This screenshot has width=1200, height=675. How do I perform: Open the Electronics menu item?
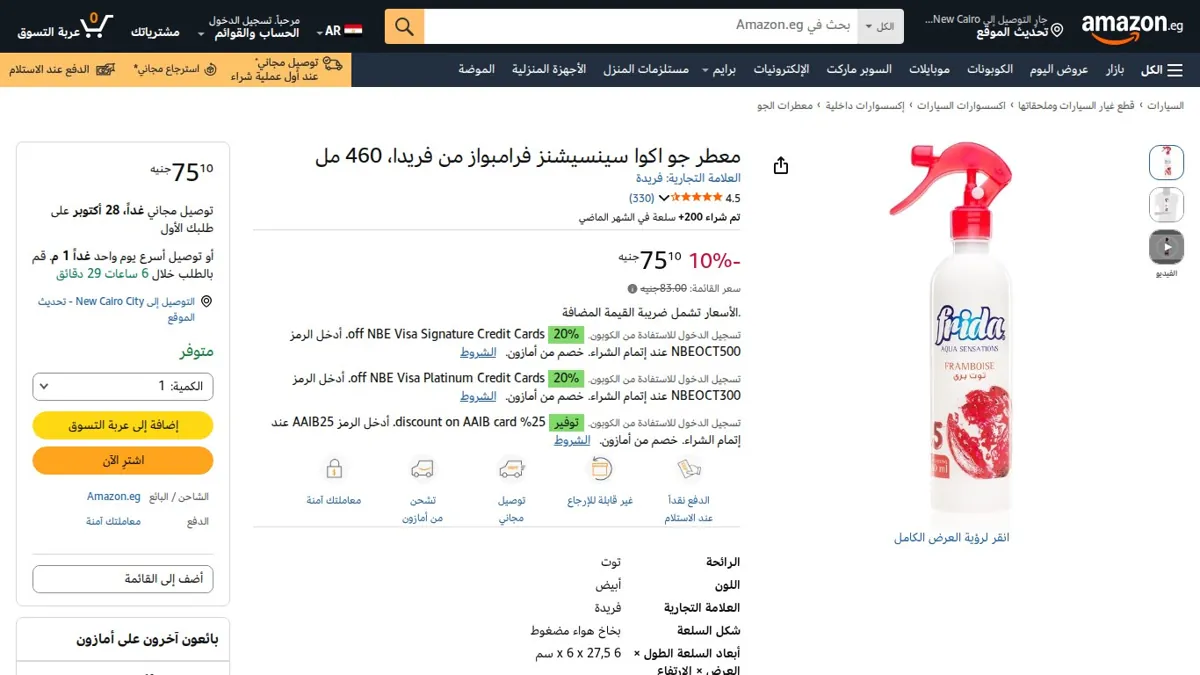tap(781, 70)
